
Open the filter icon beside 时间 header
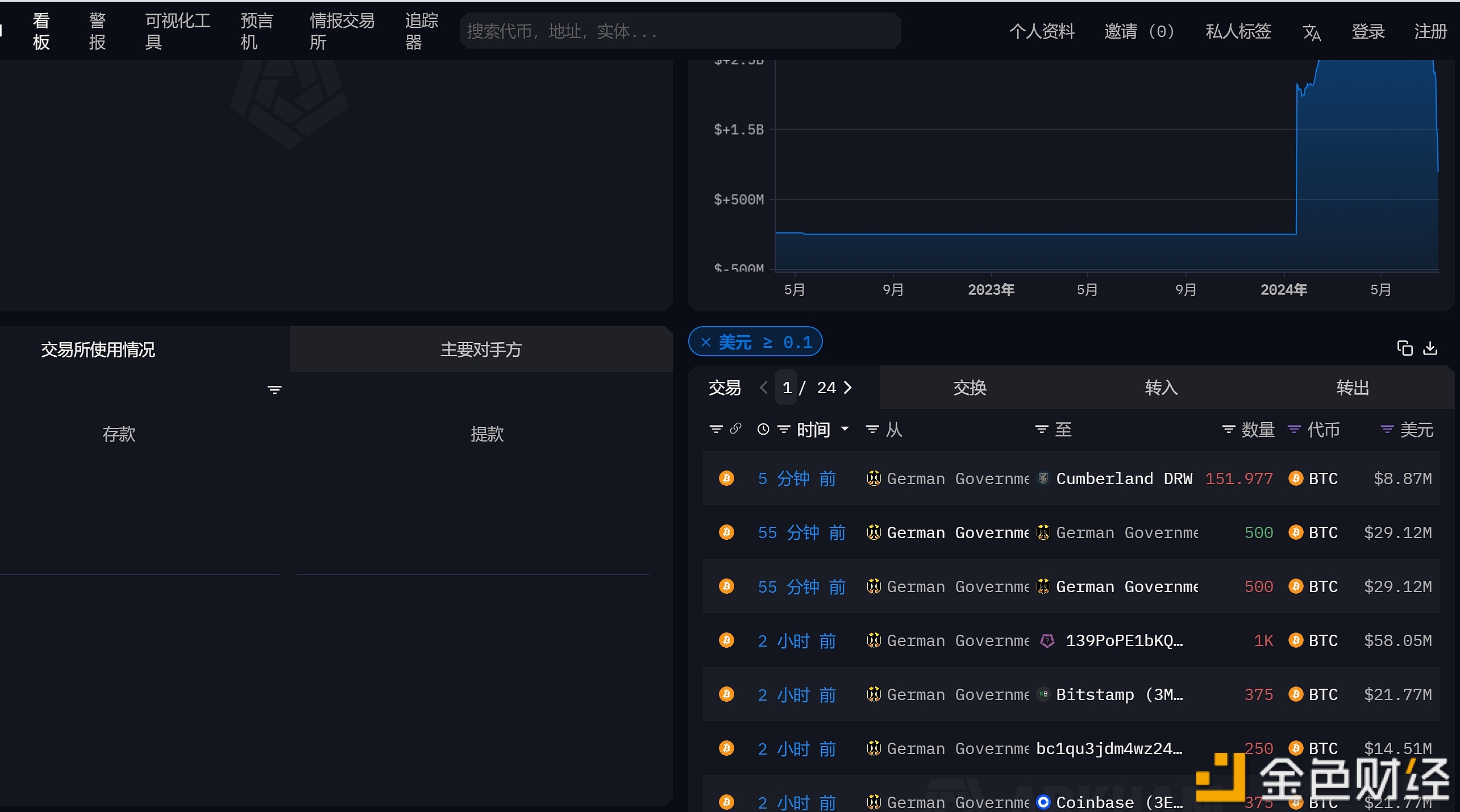coord(784,430)
